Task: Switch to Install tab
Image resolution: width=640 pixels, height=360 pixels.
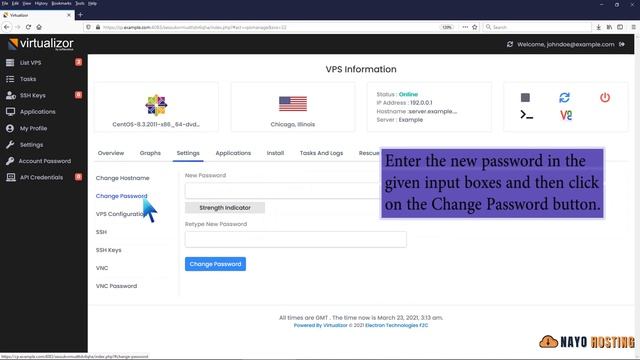Action: 275,153
